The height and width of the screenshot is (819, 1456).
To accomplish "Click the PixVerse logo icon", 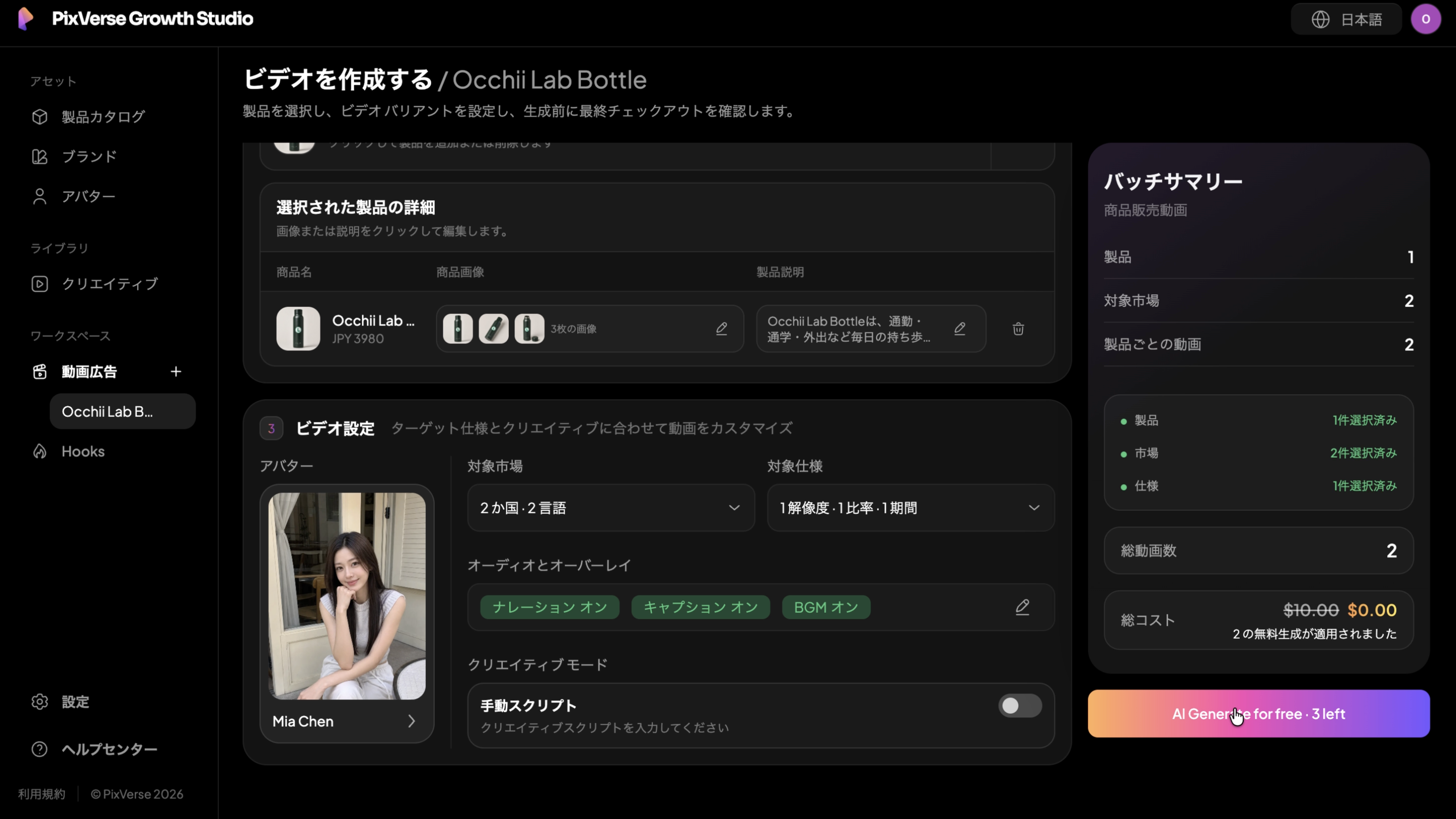I will [x=25, y=19].
